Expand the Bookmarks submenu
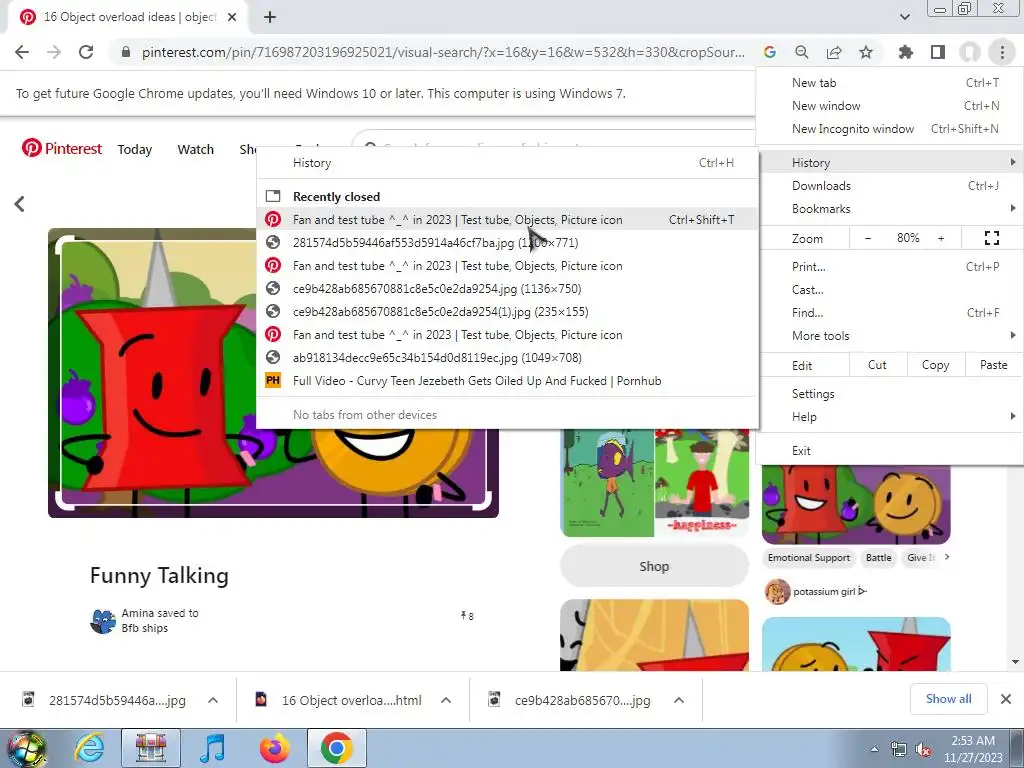 point(890,209)
